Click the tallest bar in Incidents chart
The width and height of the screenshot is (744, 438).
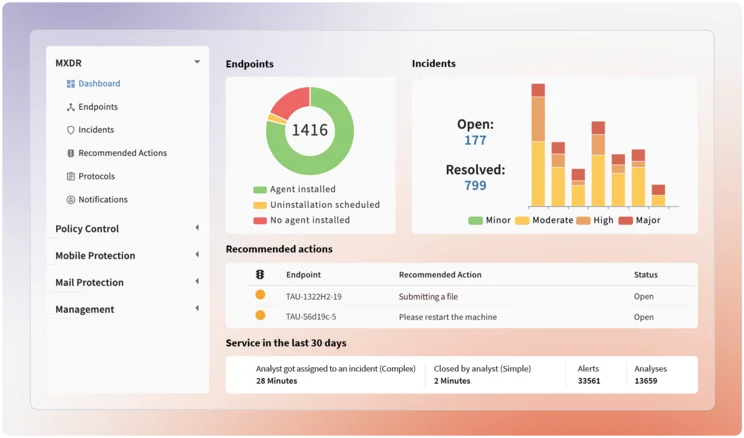click(x=538, y=145)
